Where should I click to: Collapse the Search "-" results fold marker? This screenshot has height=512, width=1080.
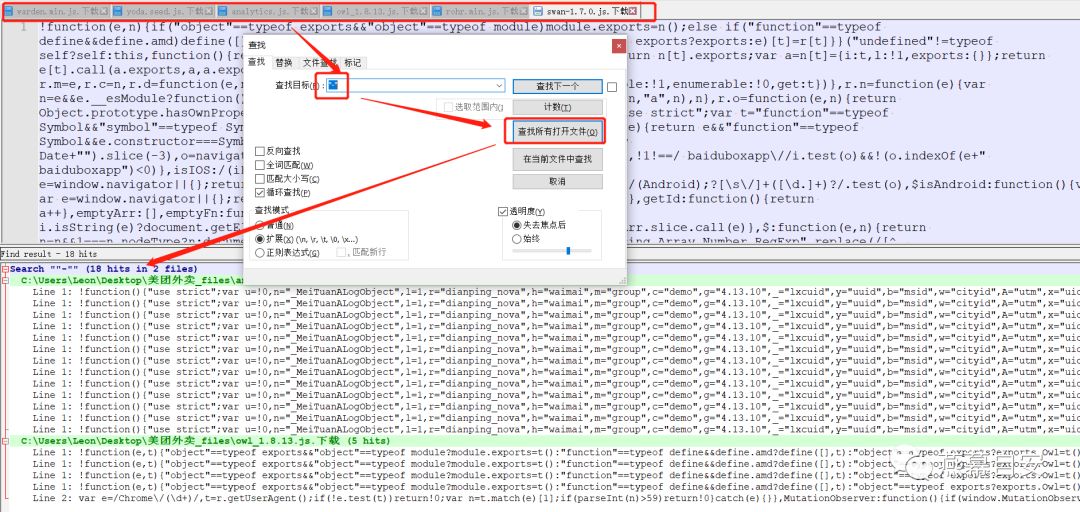click(5, 269)
